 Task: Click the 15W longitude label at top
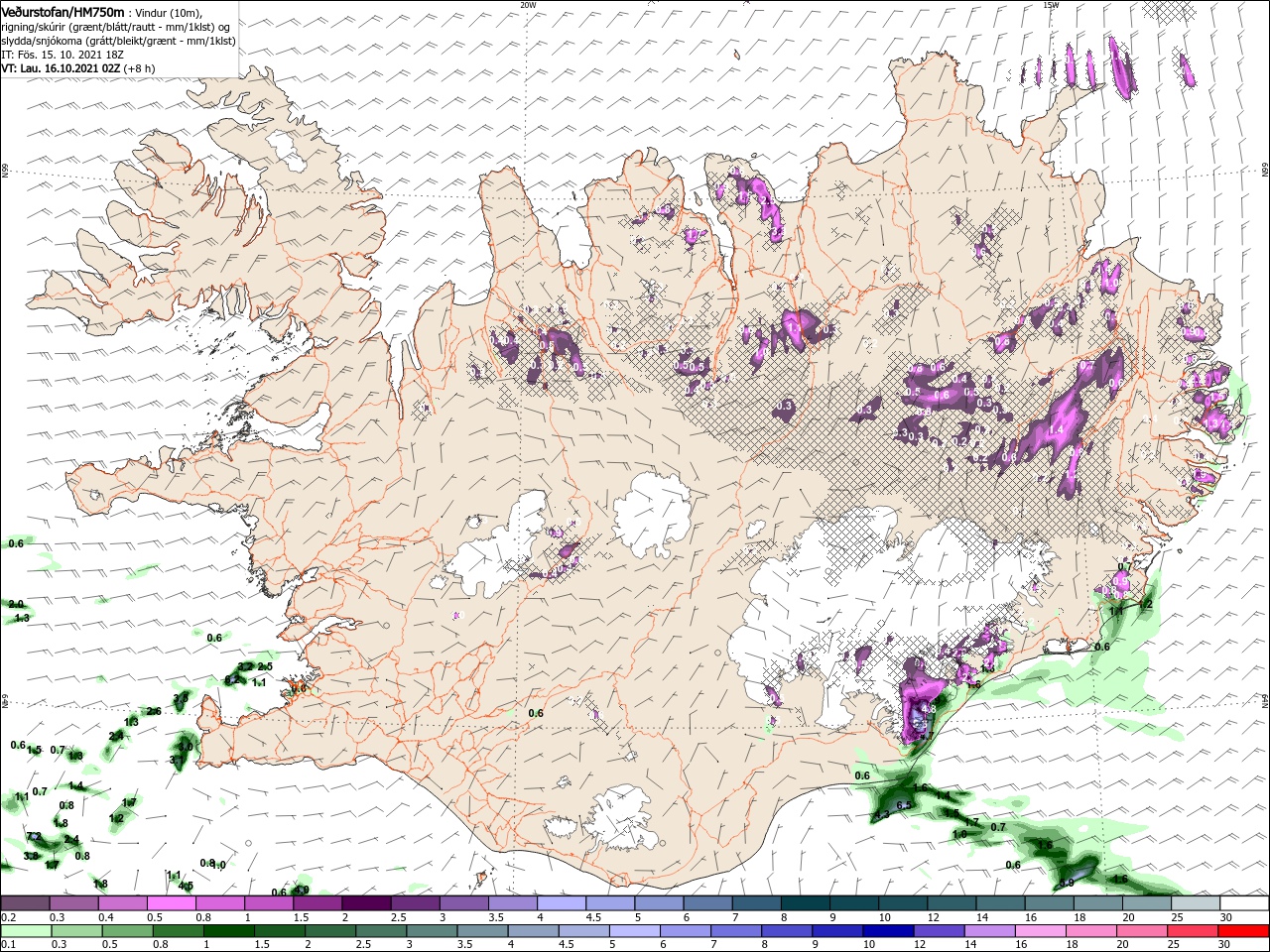point(1051,5)
